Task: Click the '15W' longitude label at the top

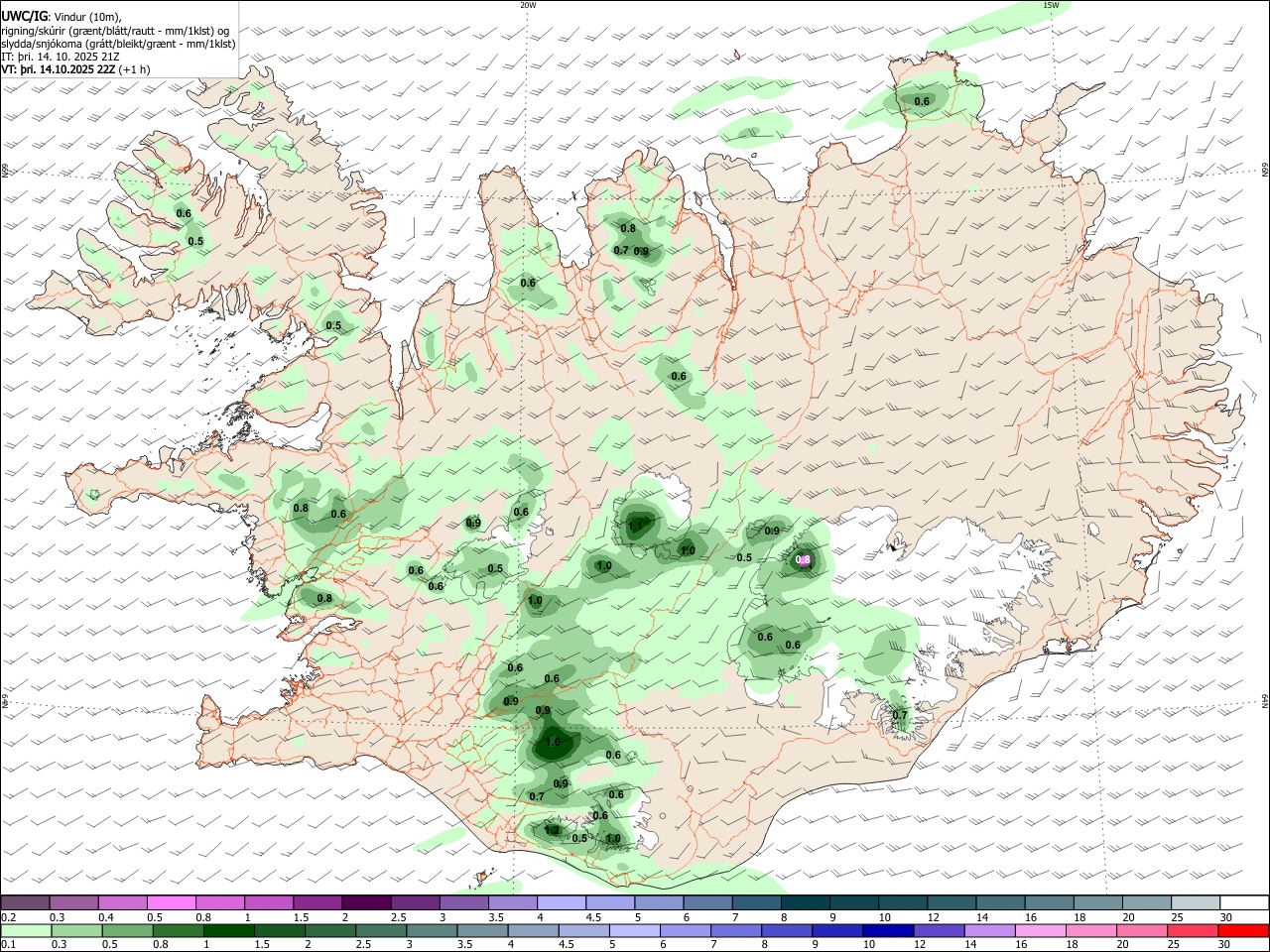Action: [x=1050, y=5]
